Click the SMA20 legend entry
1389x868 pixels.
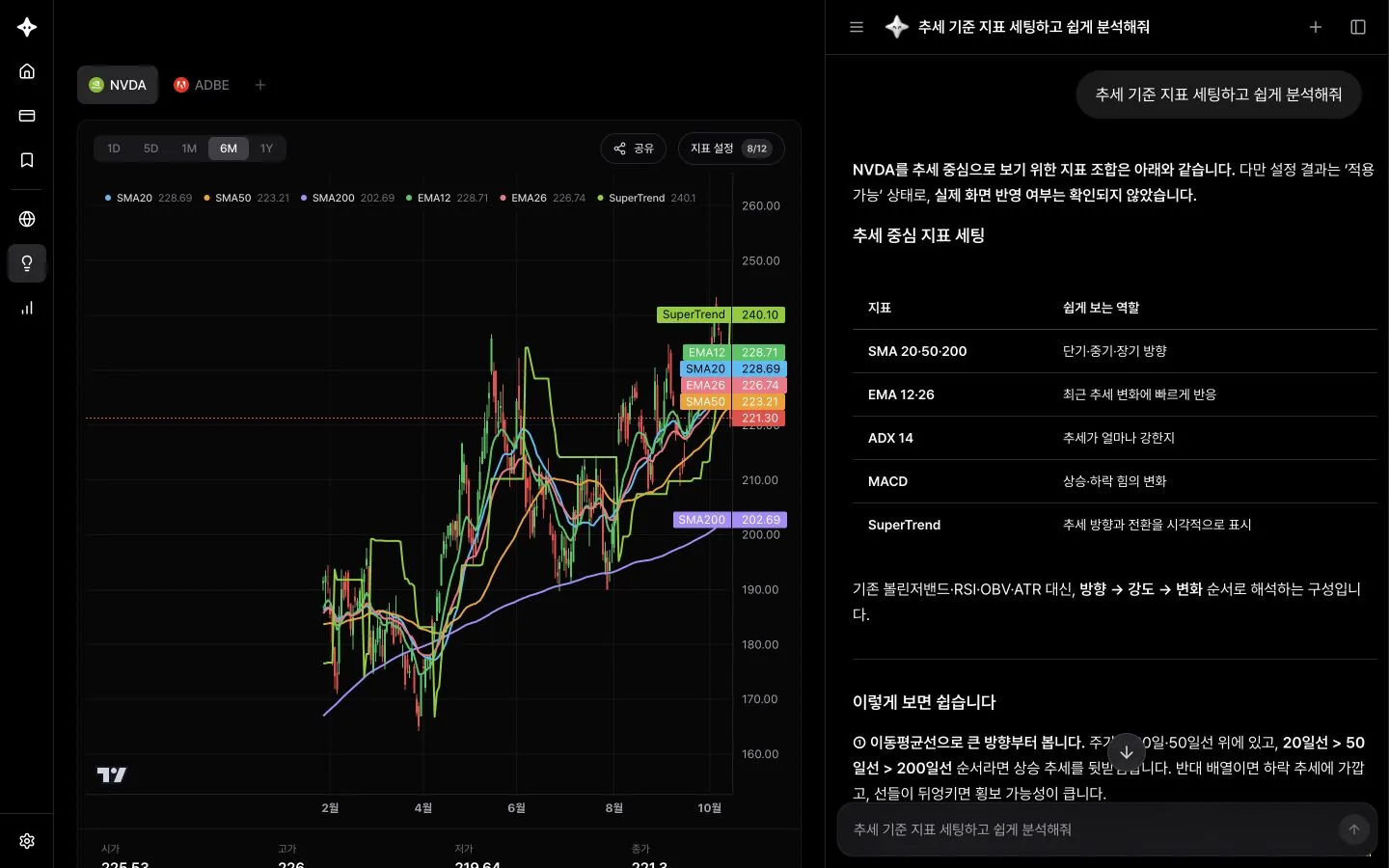pyautogui.click(x=149, y=198)
